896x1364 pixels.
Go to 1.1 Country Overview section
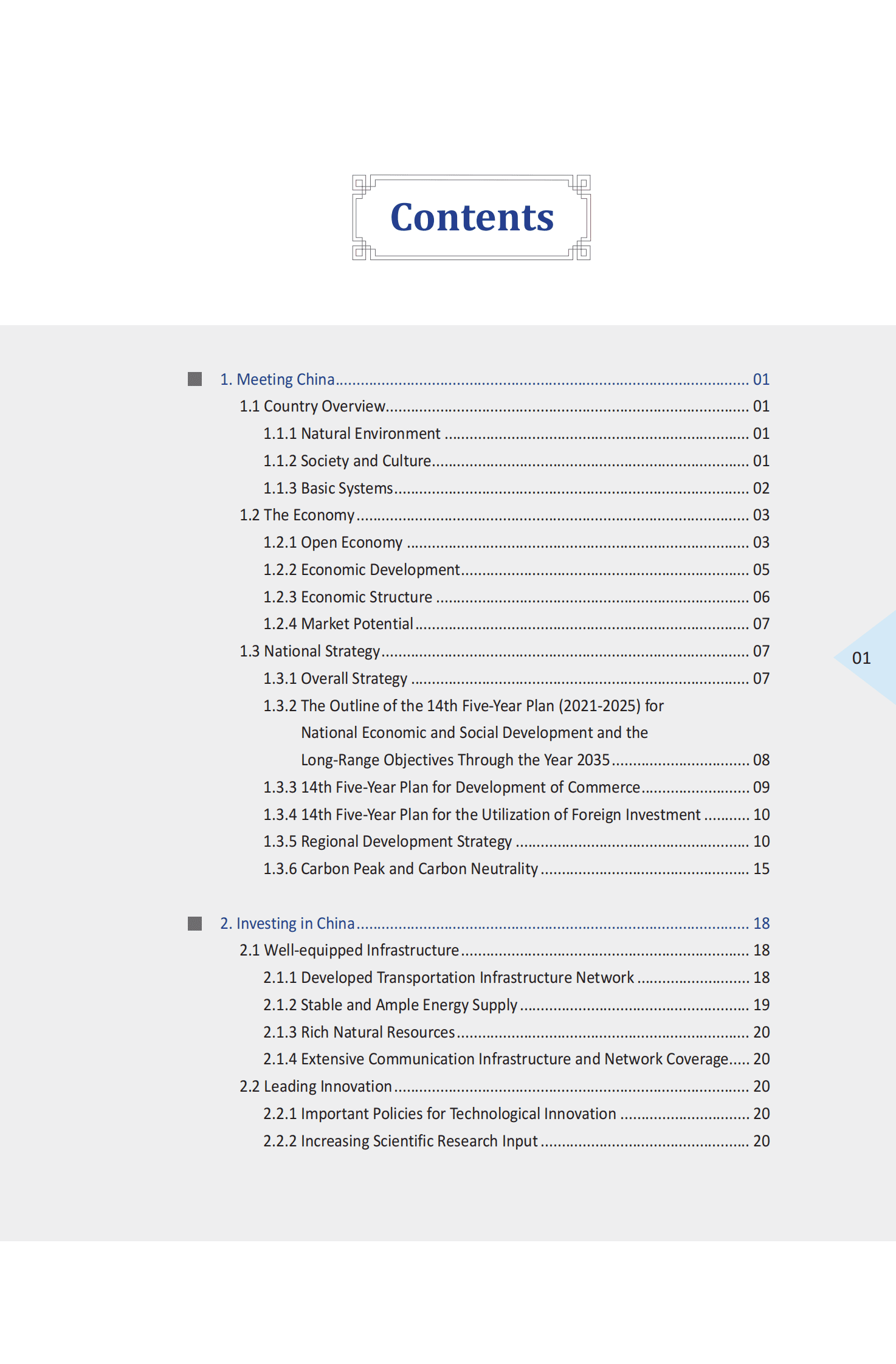click(x=312, y=406)
